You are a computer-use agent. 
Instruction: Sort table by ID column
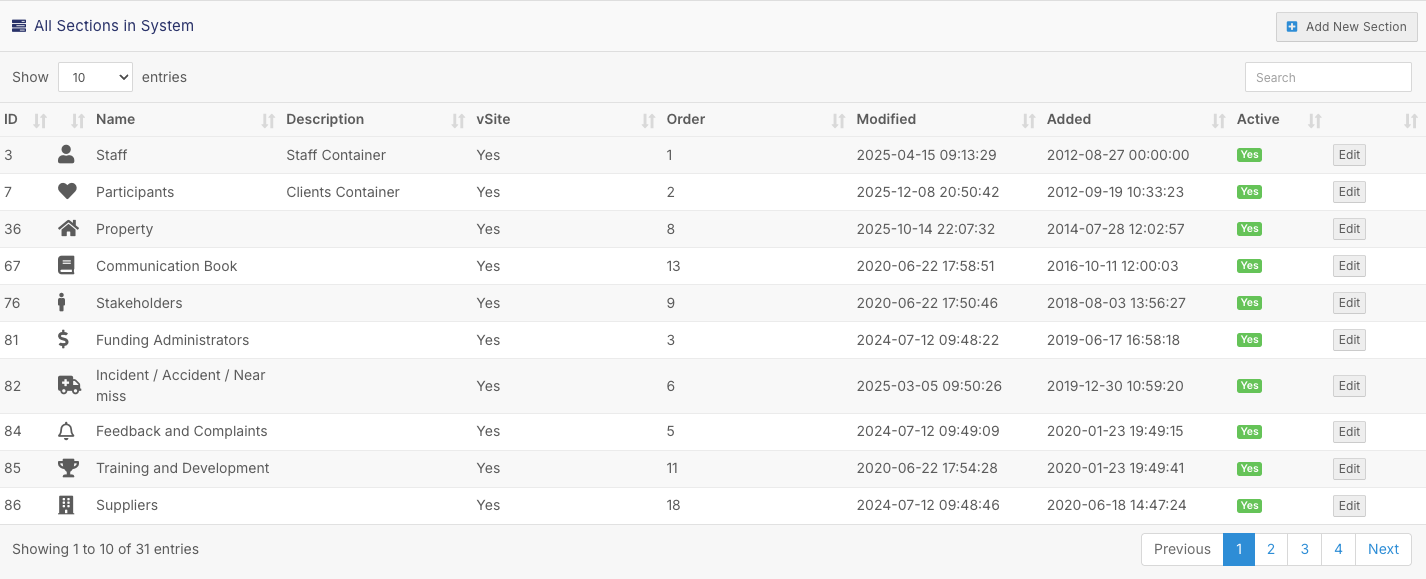pyautogui.click(x=24, y=119)
